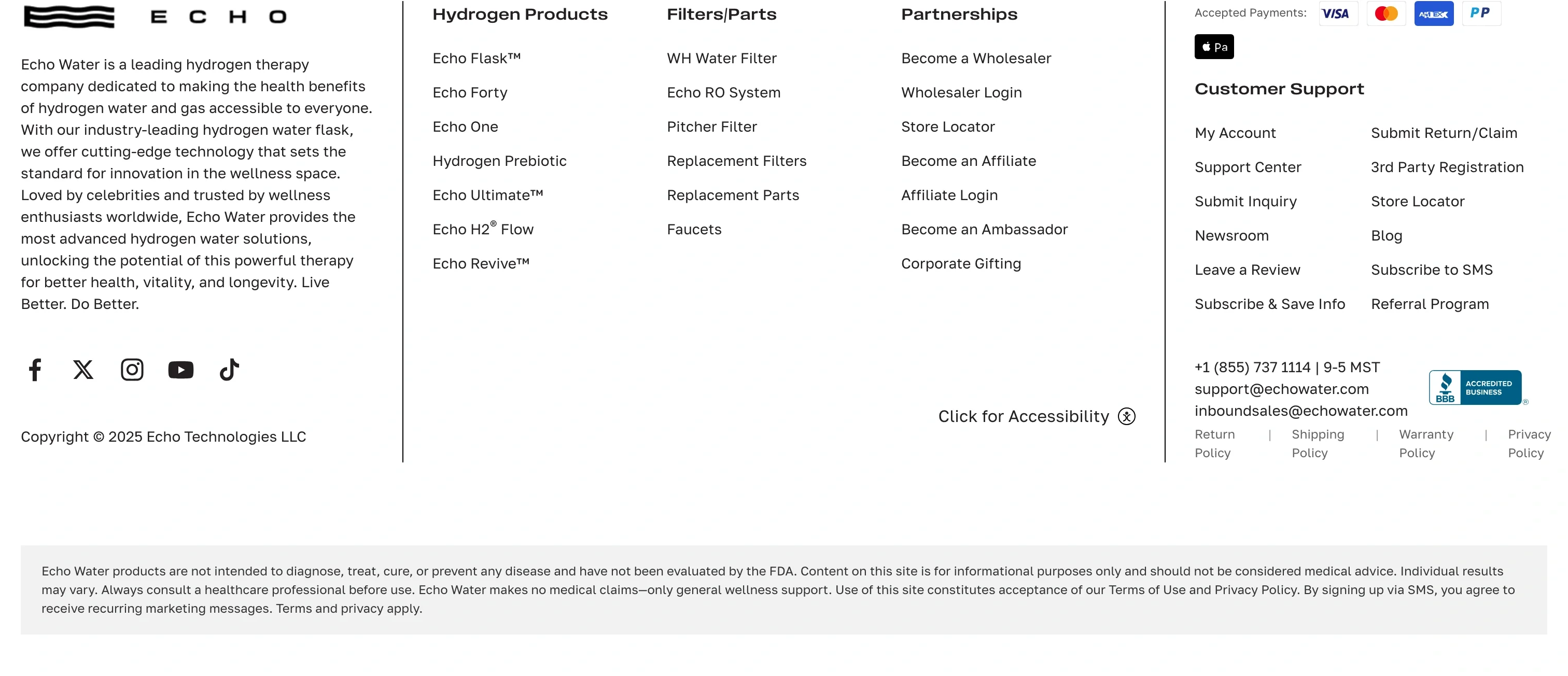Click the Echo logo in footer
Viewport: 1568px width, 676px height.
click(x=155, y=17)
